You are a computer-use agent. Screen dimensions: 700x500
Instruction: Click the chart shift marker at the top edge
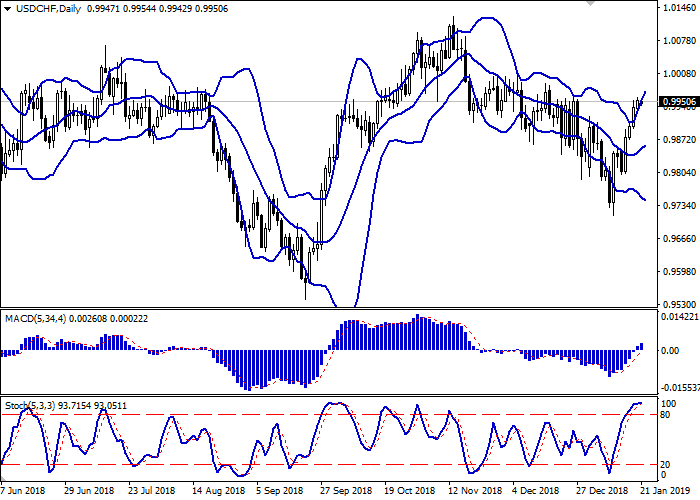[591, 3]
